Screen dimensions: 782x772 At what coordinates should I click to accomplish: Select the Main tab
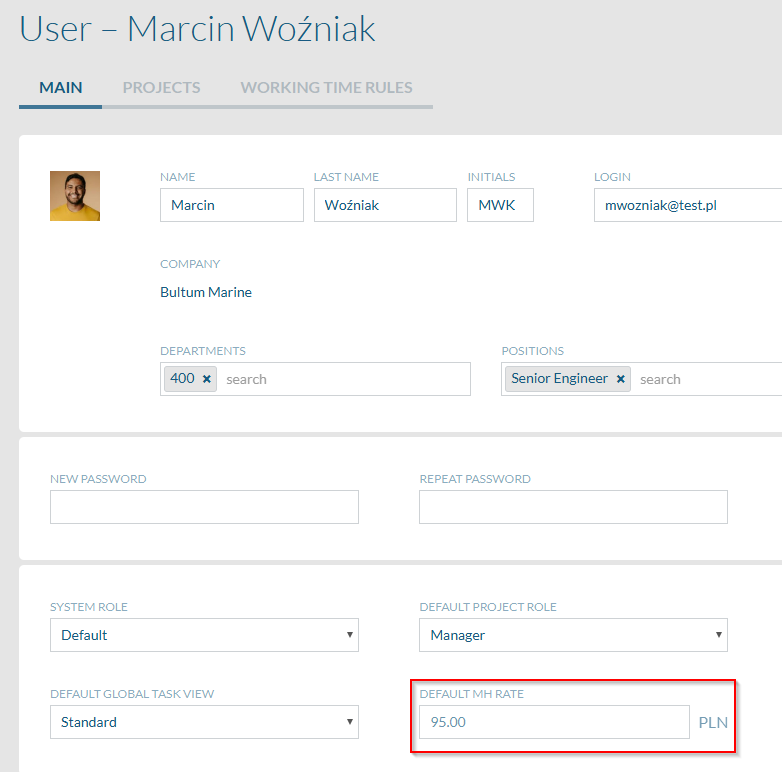point(61,88)
